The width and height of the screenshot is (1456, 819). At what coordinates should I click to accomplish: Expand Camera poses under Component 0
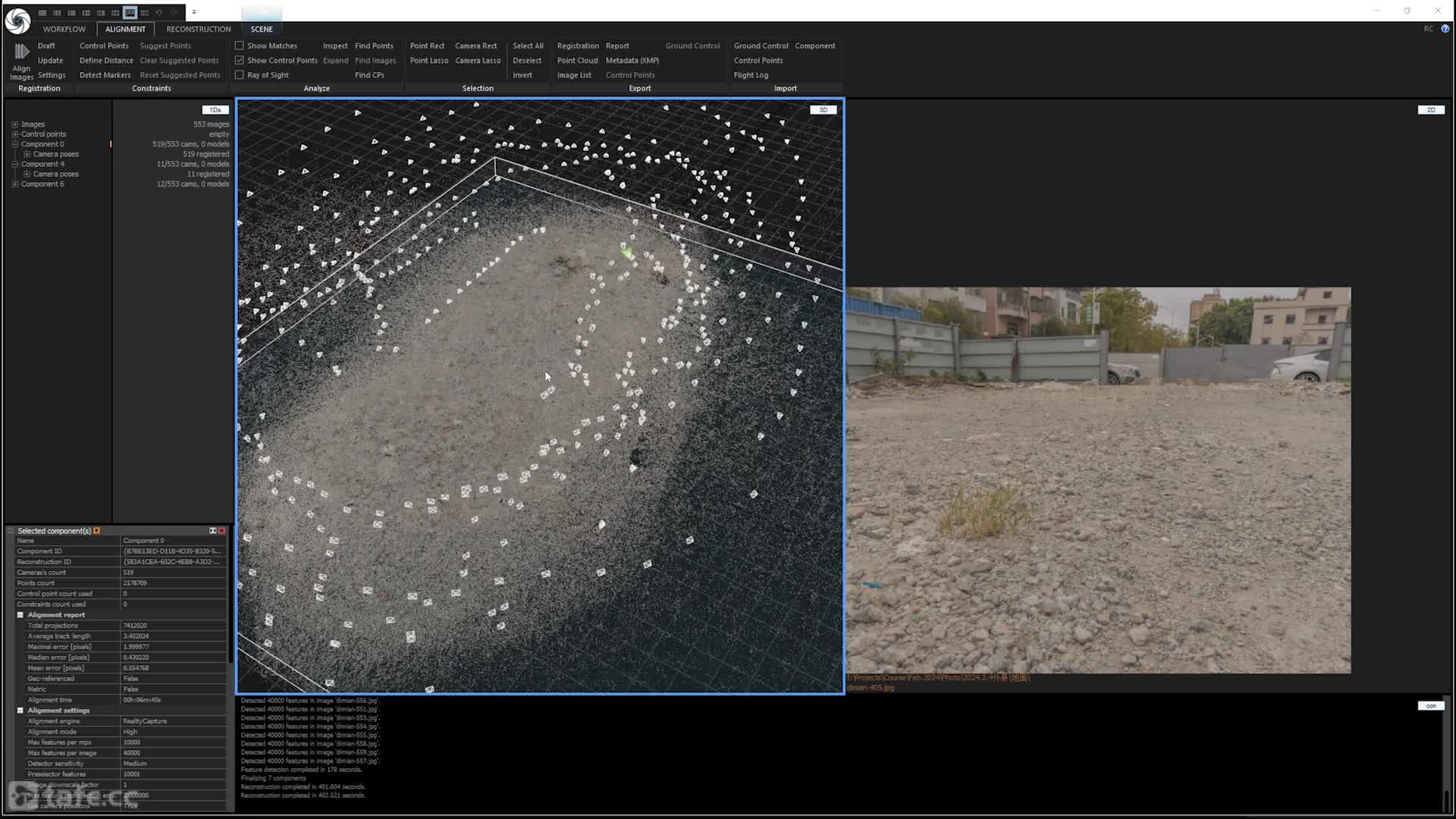click(27, 154)
